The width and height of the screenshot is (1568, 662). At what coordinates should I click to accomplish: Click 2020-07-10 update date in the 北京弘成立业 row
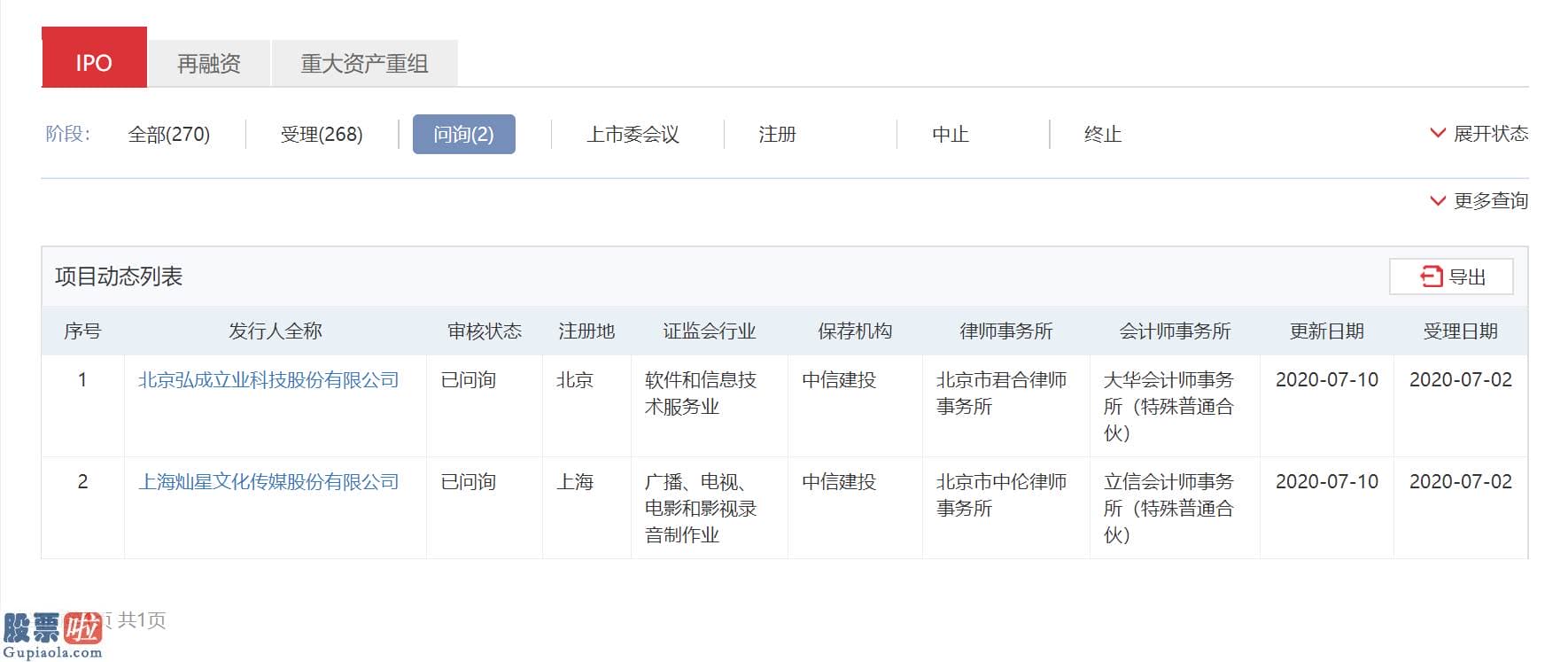[1327, 380]
